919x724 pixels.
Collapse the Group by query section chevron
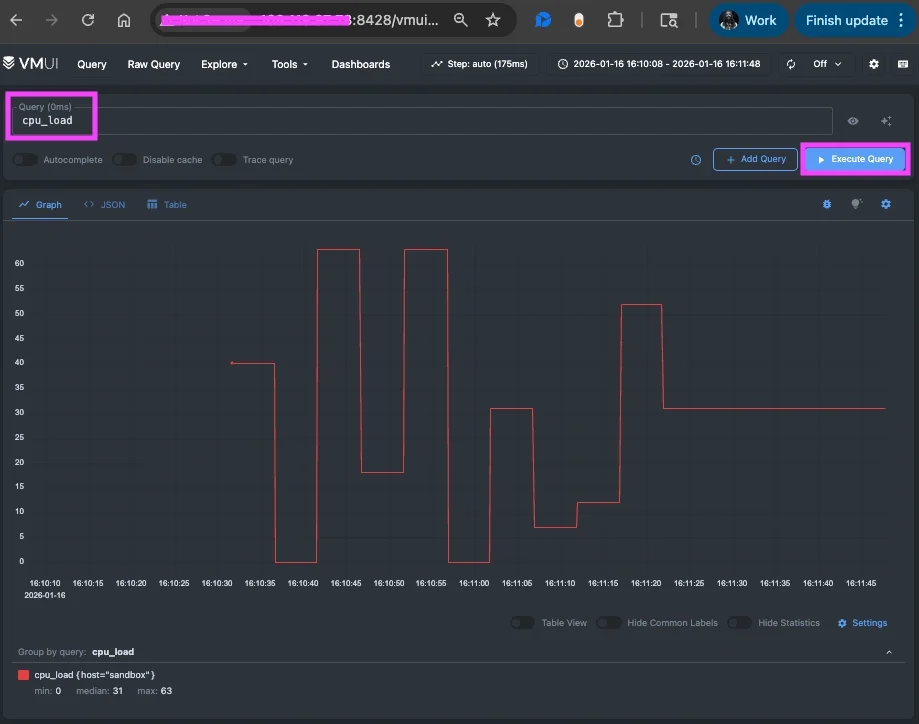point(888,651)
